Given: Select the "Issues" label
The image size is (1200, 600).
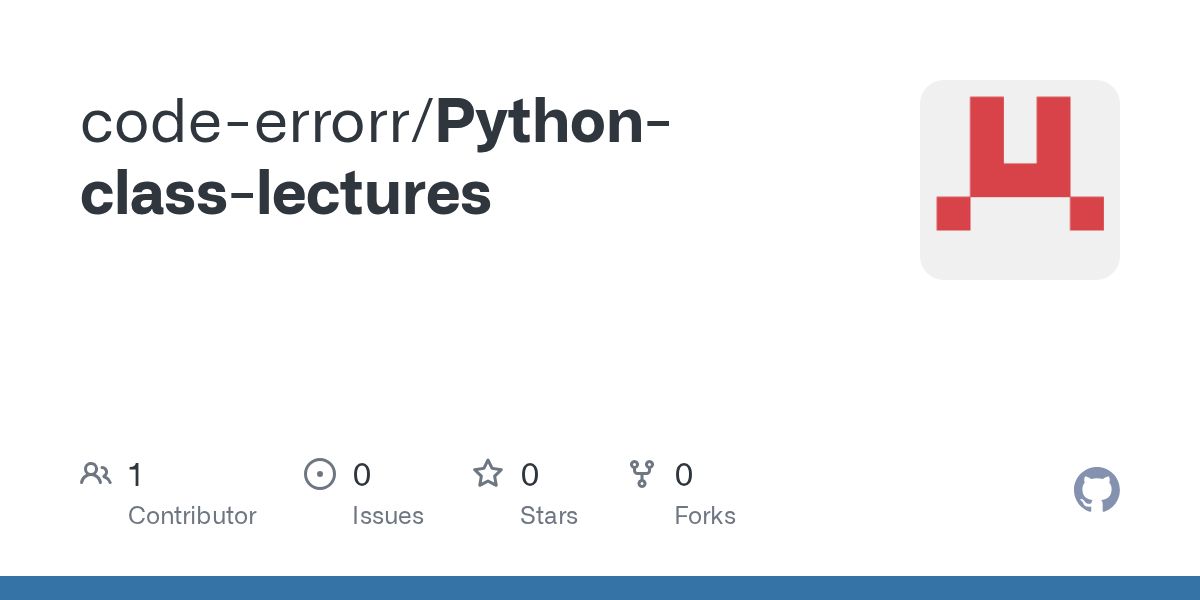Looking at the screenshot, I should tap(388, 516).
